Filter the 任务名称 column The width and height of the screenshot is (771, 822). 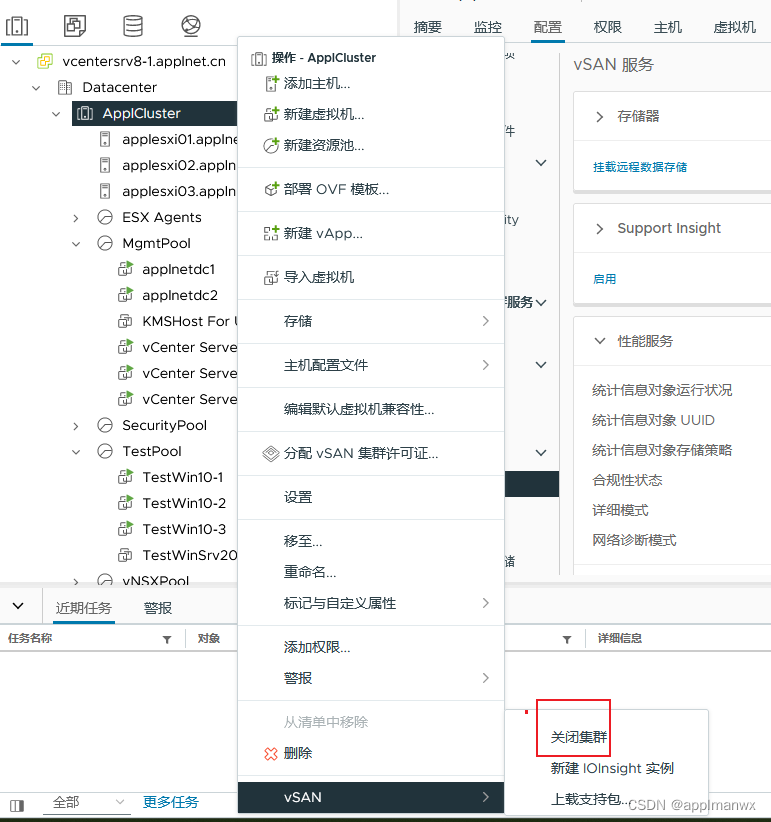click(x=167, y=639)
